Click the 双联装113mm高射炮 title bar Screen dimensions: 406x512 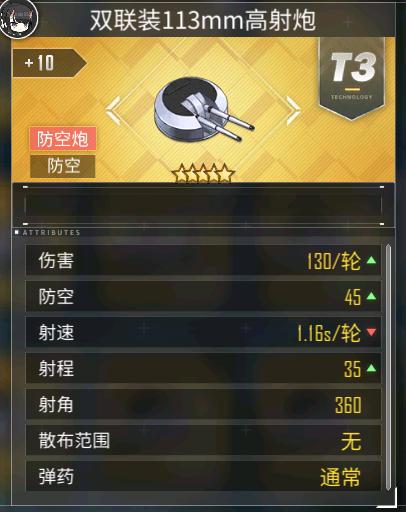coord(203,20)
